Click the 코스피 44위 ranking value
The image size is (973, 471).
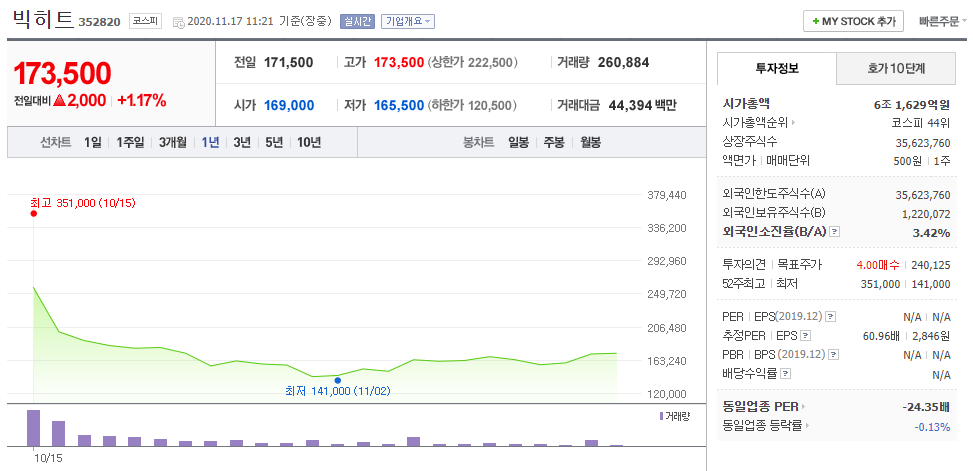tap(920, 123)
